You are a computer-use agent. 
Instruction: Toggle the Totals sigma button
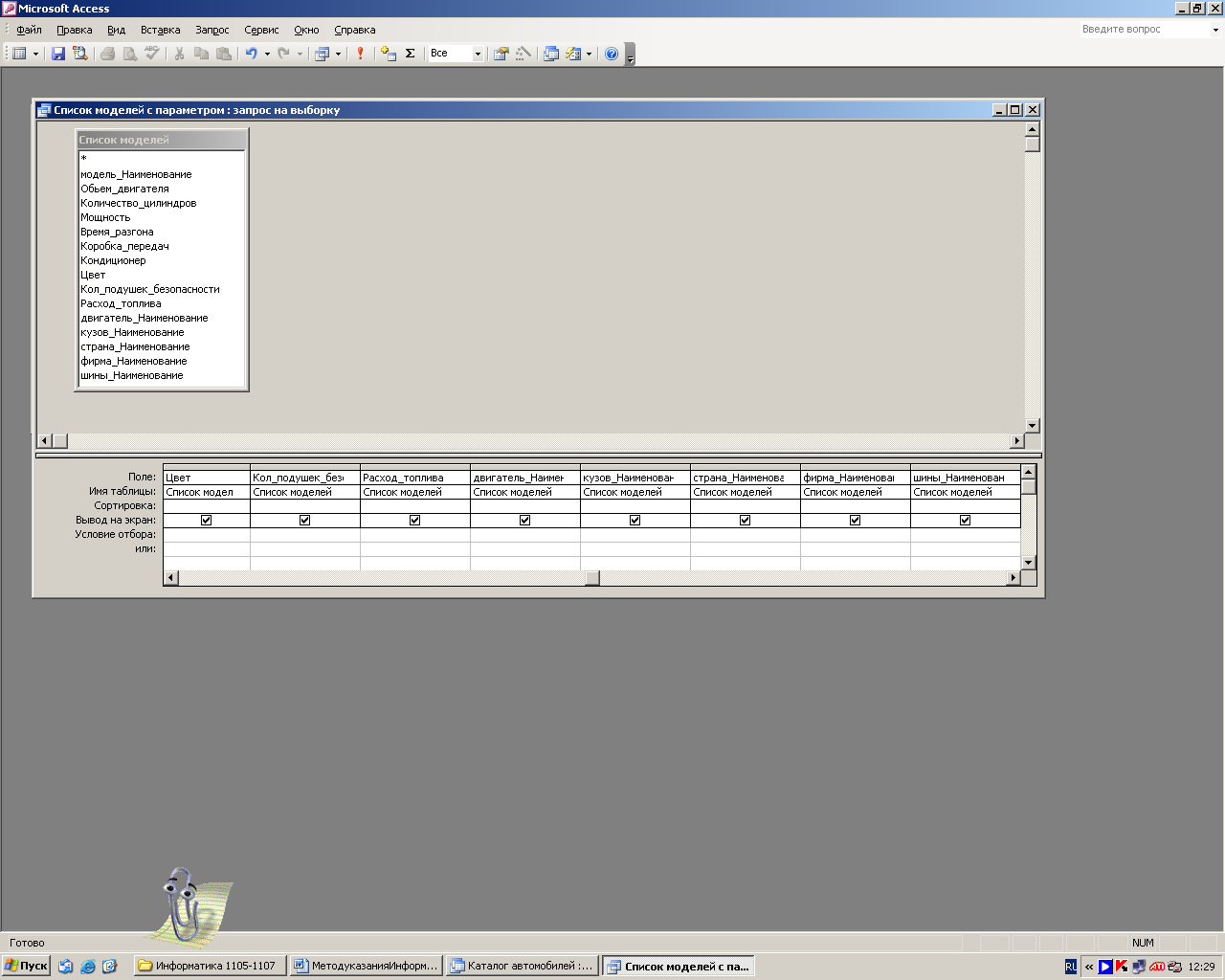pyautogui.click(x=411, y=54)
